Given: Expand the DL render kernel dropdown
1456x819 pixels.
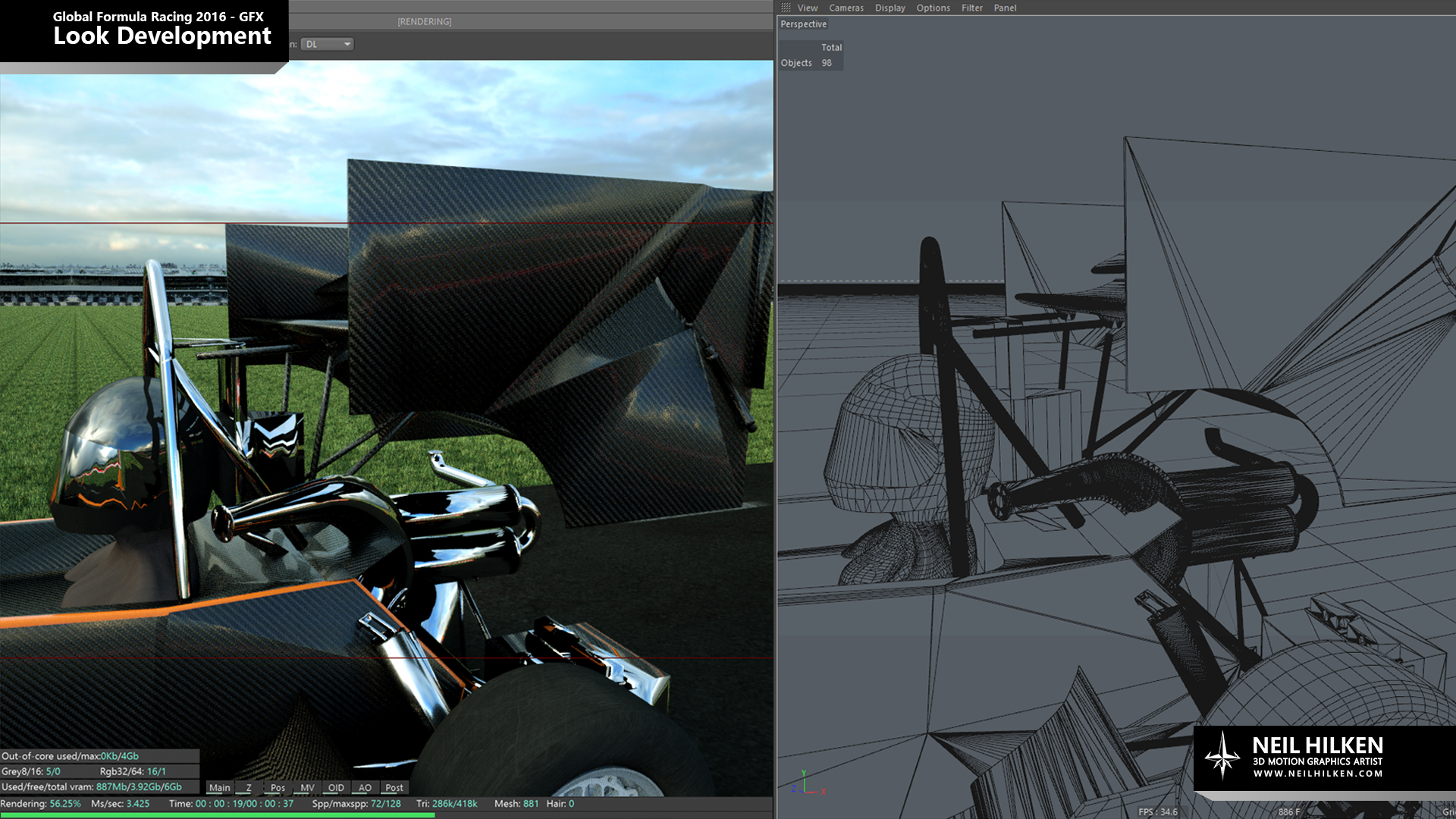Looking at the screenshot, I should [x=328, y=44].
